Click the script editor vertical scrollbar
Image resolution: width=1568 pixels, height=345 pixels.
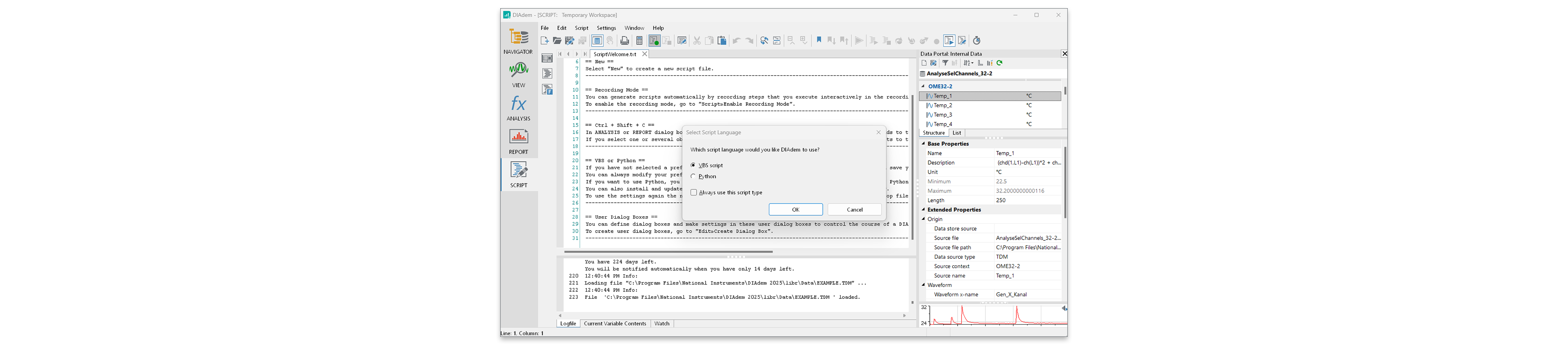point(913,168)
